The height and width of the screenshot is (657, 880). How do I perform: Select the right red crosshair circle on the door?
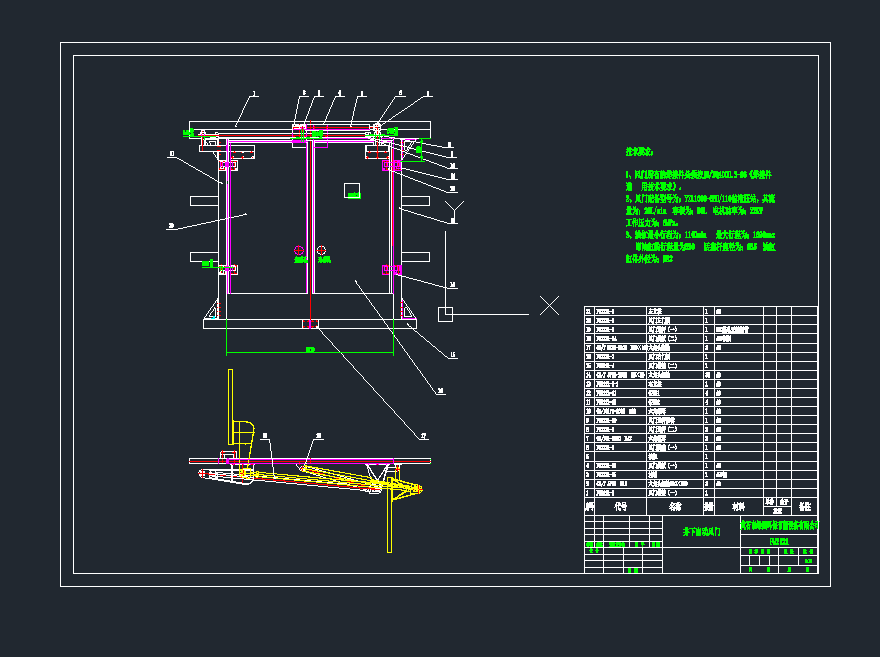click(x=321, y=250)
